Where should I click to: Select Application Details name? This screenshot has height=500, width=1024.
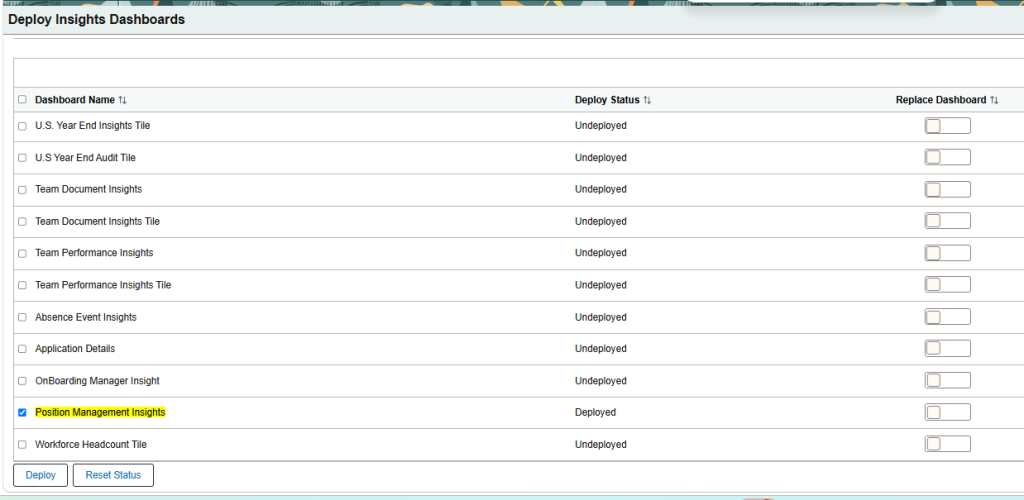[x=75, y=349]
